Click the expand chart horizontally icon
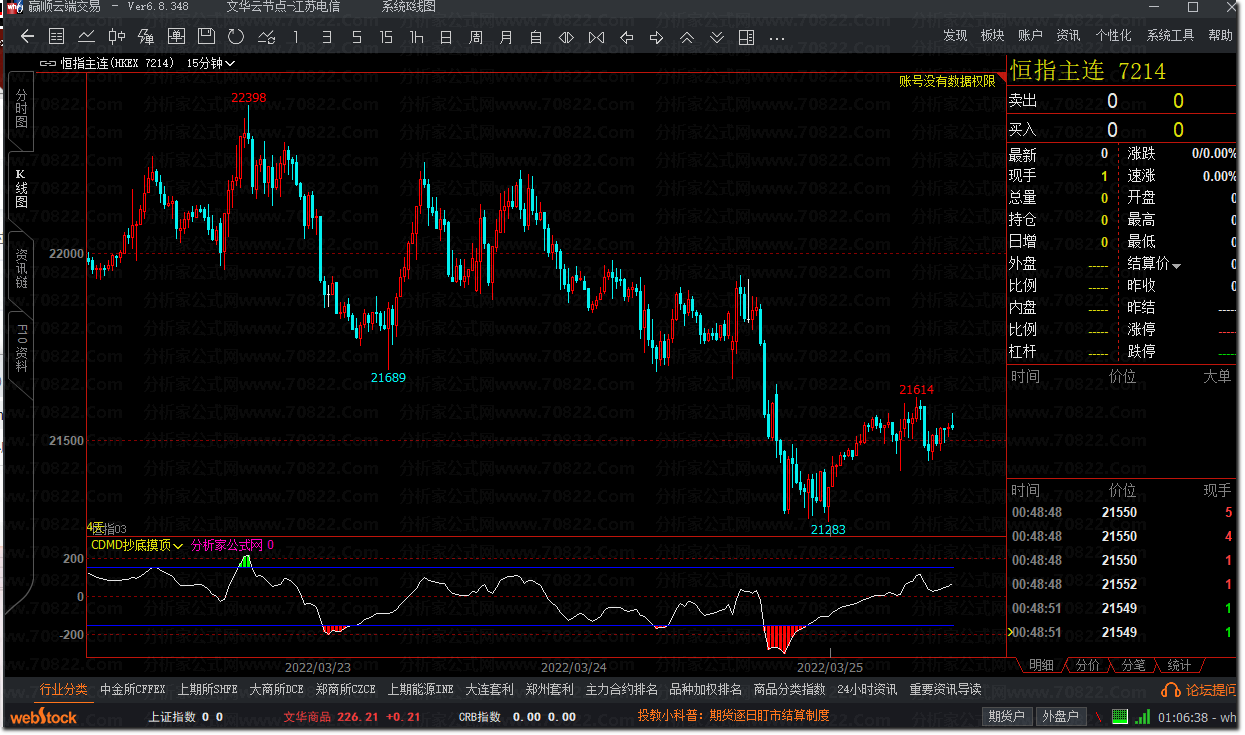 [566, 37]
